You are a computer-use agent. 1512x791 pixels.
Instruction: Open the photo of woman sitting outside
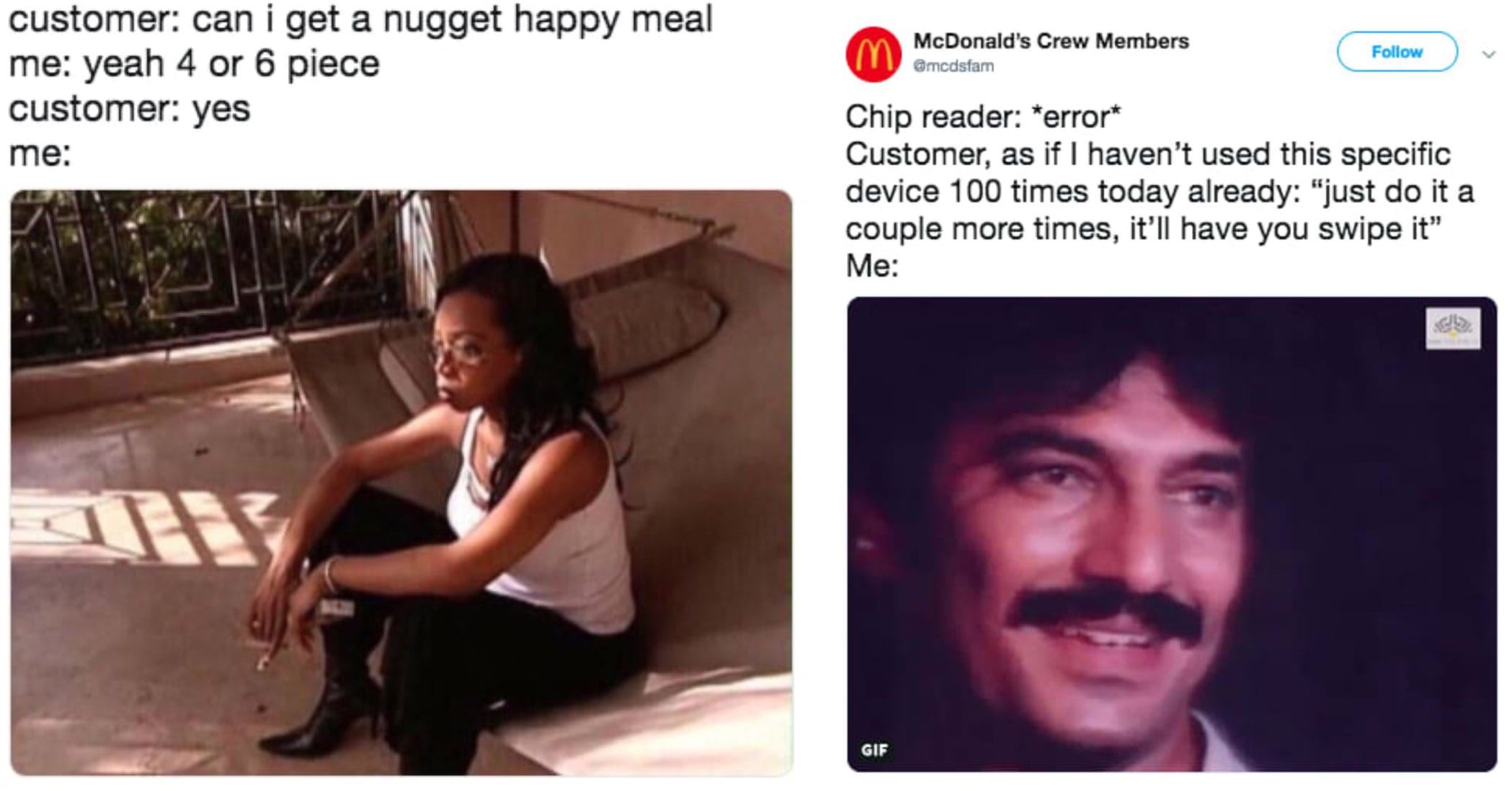[401, 483]
